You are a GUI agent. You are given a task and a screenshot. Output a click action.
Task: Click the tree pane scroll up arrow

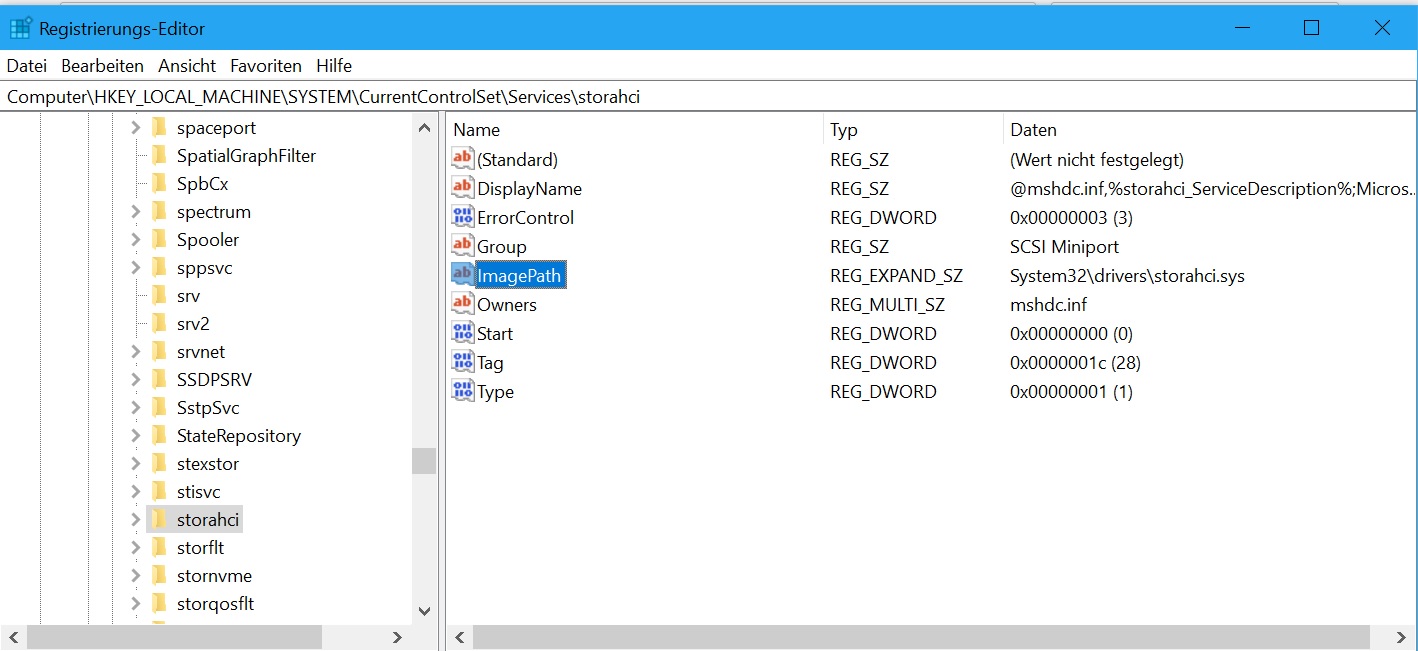tap(424, 128)
